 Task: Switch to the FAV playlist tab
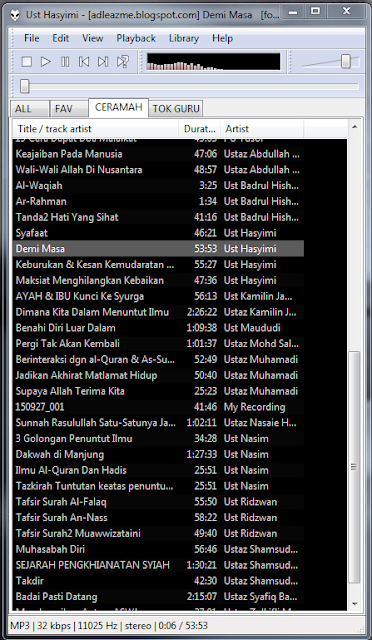click(x=69, y=109)
